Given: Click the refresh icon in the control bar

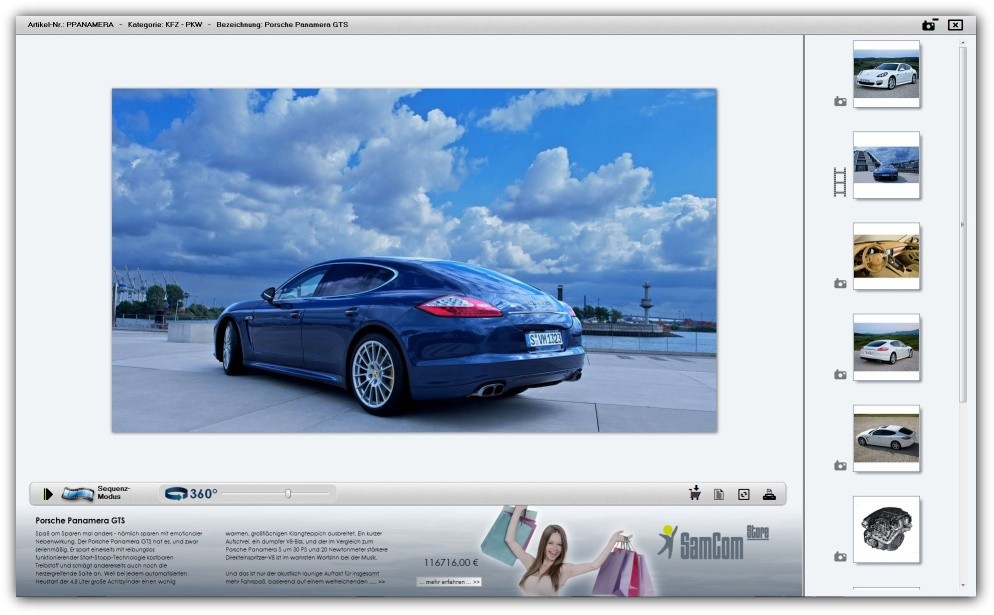Looking at the screenshot, I should click(x=743, y=494).
